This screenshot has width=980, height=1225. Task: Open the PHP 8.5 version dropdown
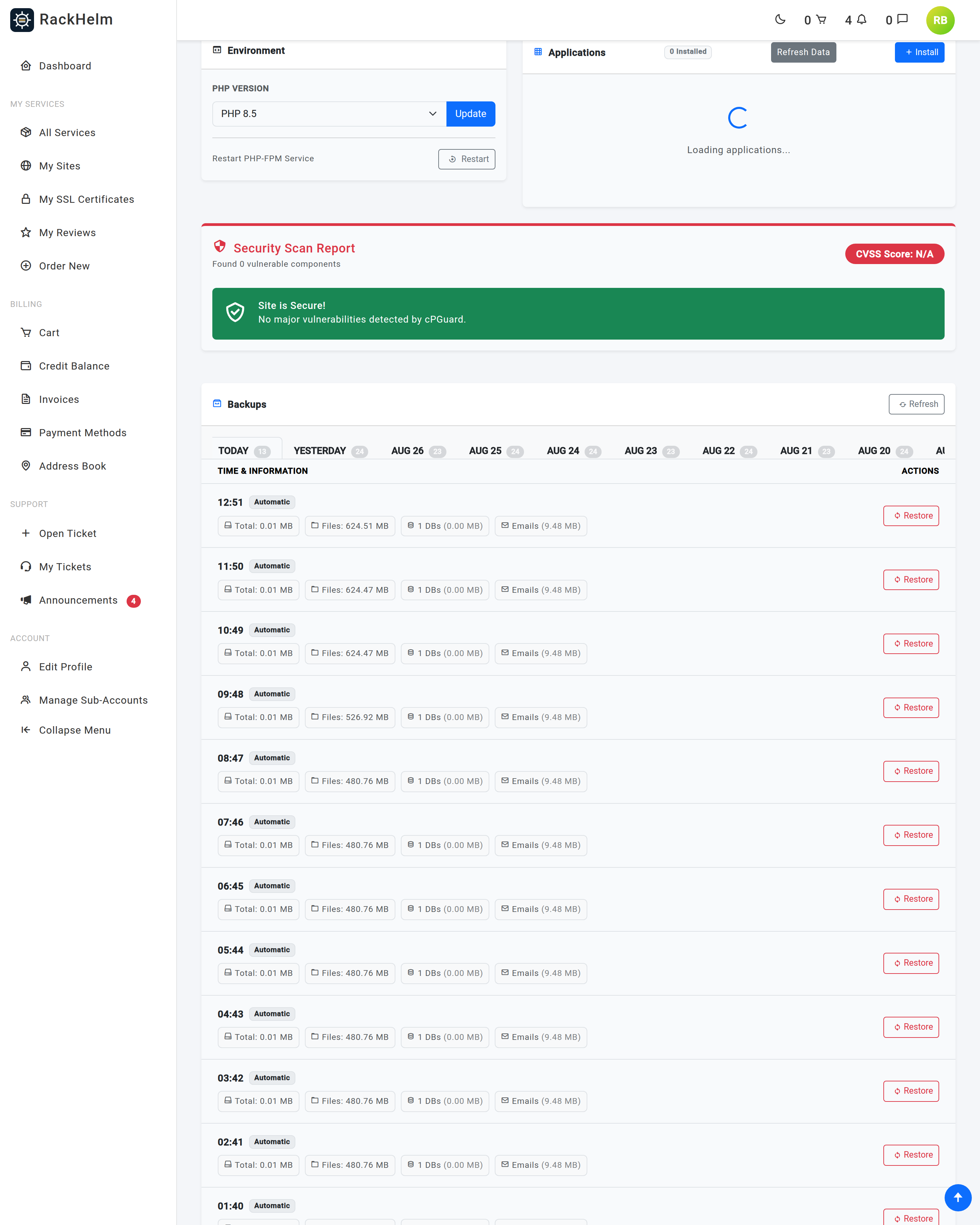tap(329, 114)
